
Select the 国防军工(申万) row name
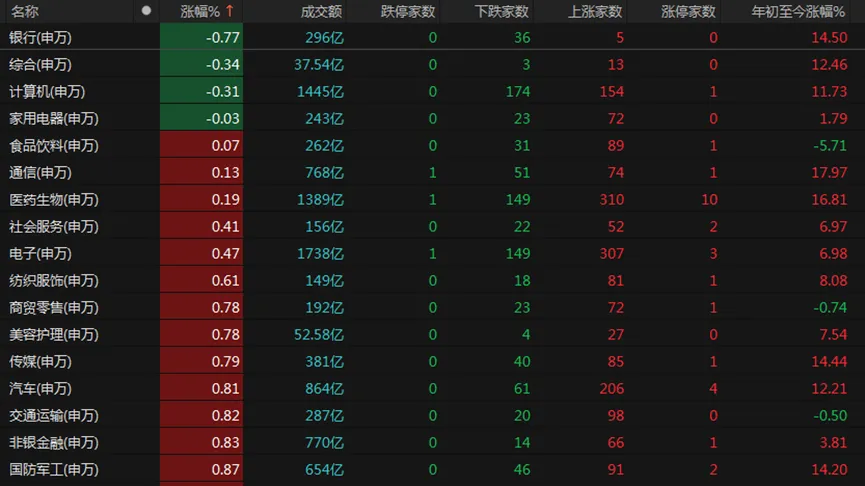[x=54, y=470]
